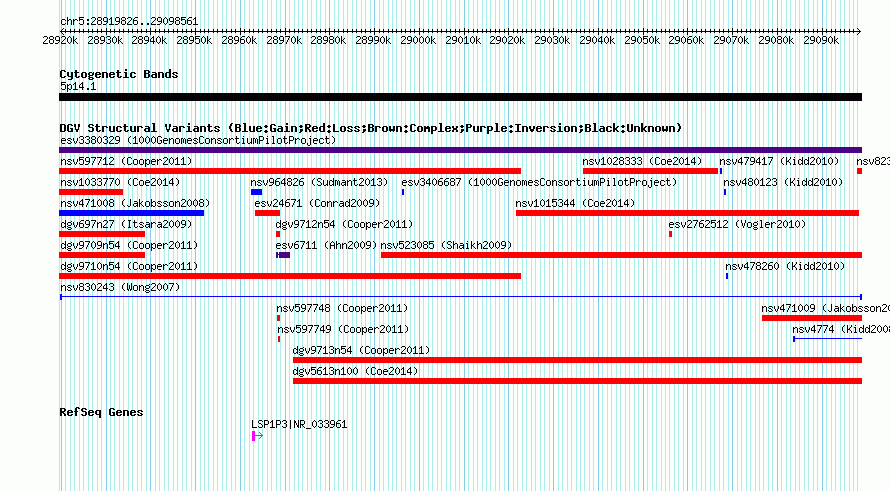This screenshot has height=491, width=890.
Task: Click the Cytogenetic Bands track title
Action: (x=119, y=74)
